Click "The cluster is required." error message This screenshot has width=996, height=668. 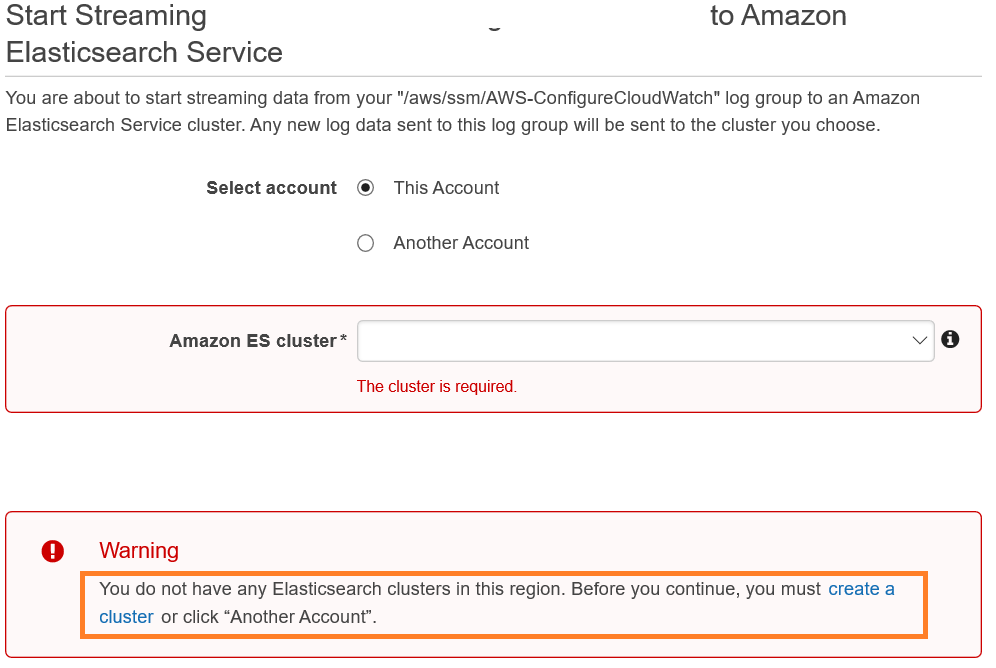coord(436,386)
